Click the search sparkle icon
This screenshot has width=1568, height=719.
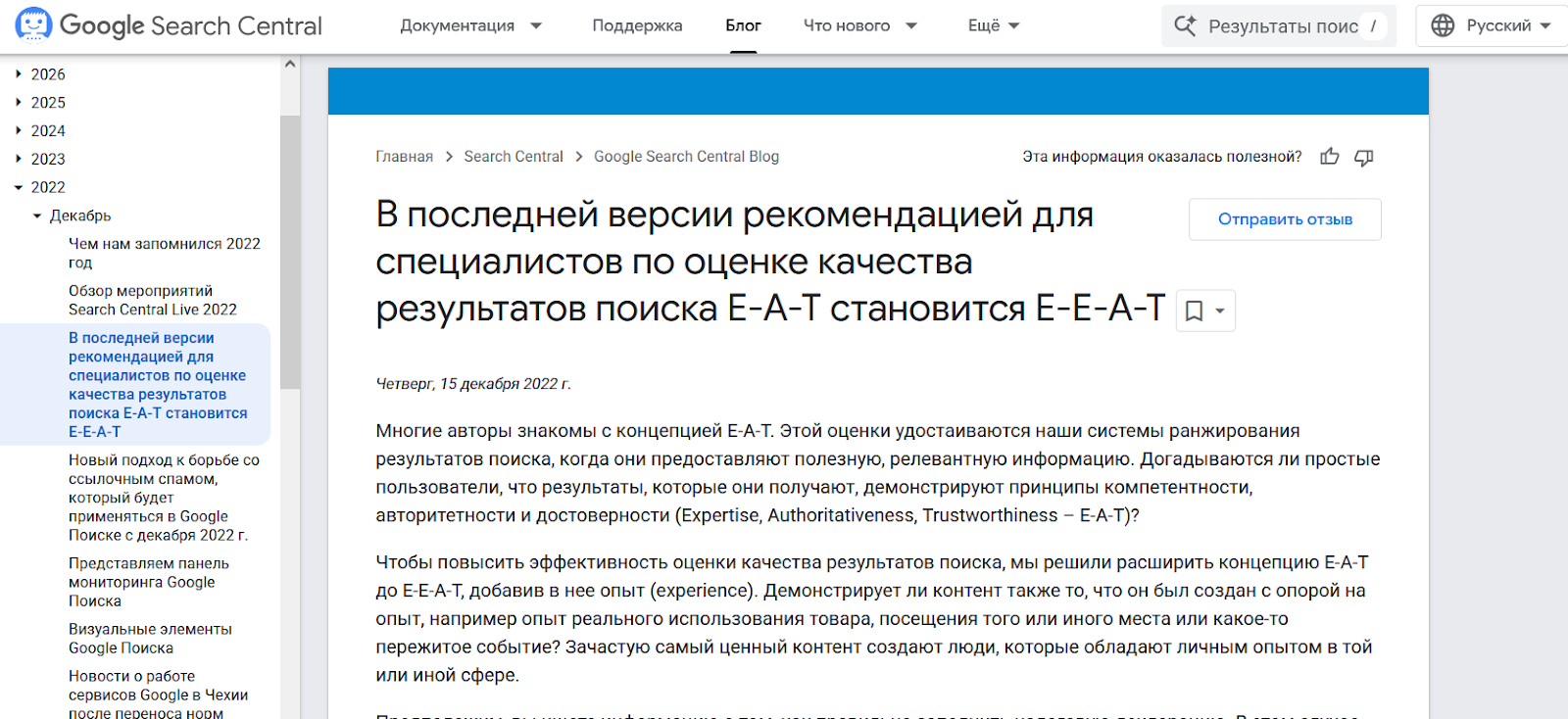point(1185,25)
